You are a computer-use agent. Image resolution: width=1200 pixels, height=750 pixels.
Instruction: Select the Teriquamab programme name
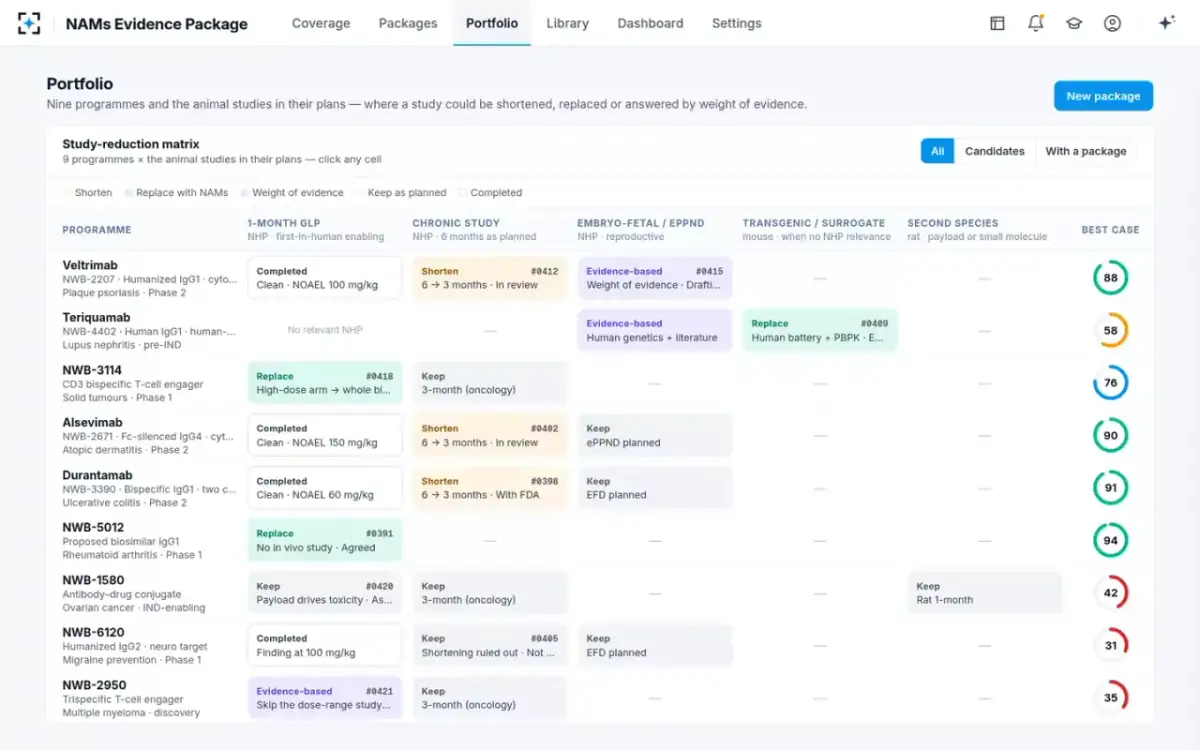pos(96,317)
